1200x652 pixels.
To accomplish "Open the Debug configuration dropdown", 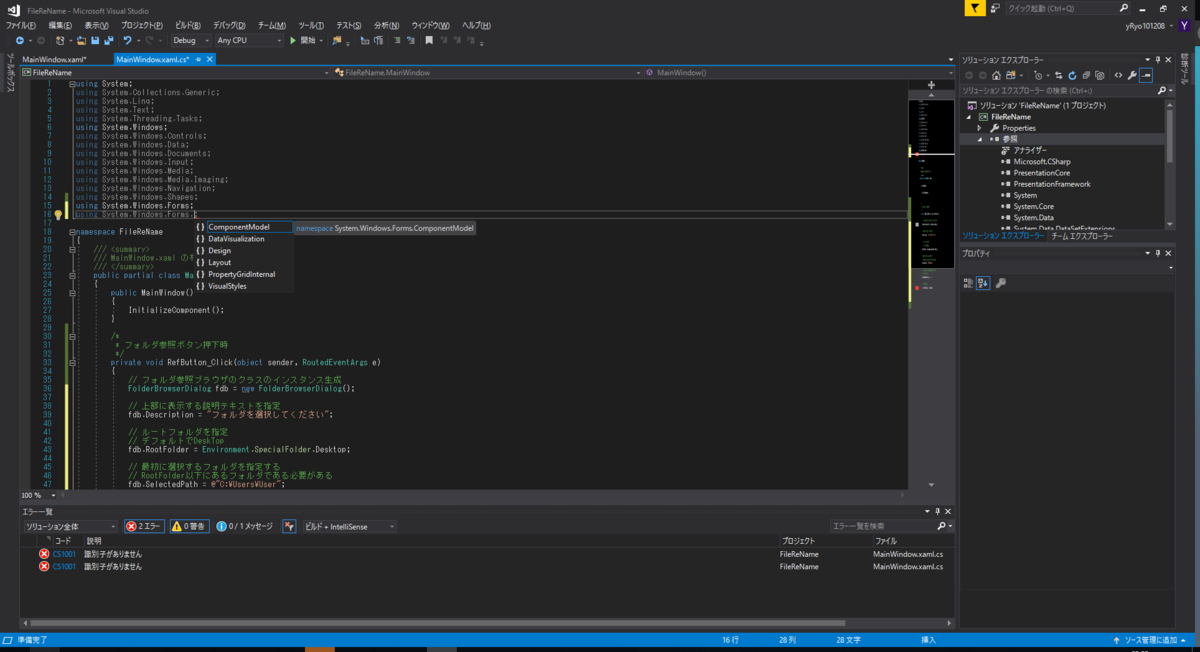I will 190,40.
